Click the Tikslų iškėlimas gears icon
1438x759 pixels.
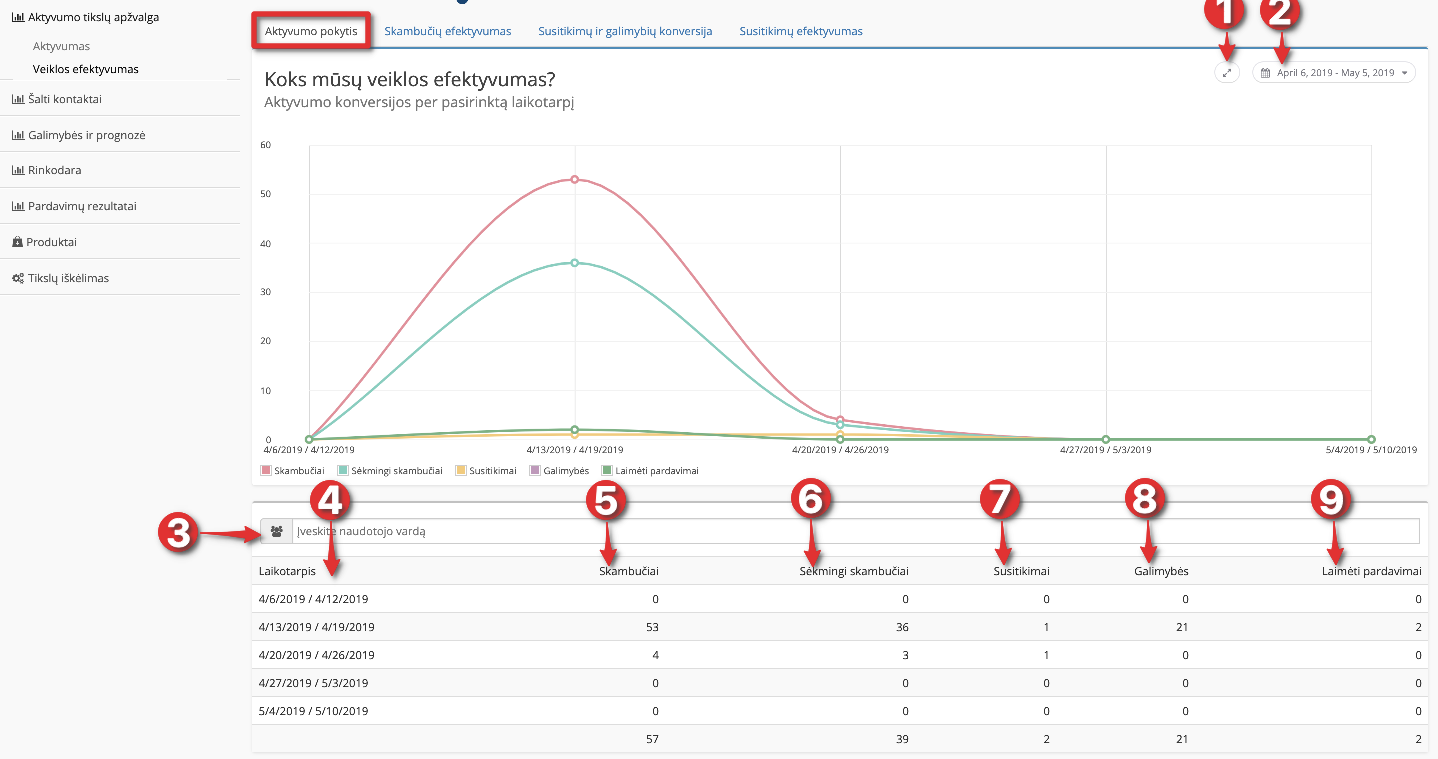point(17,279)
